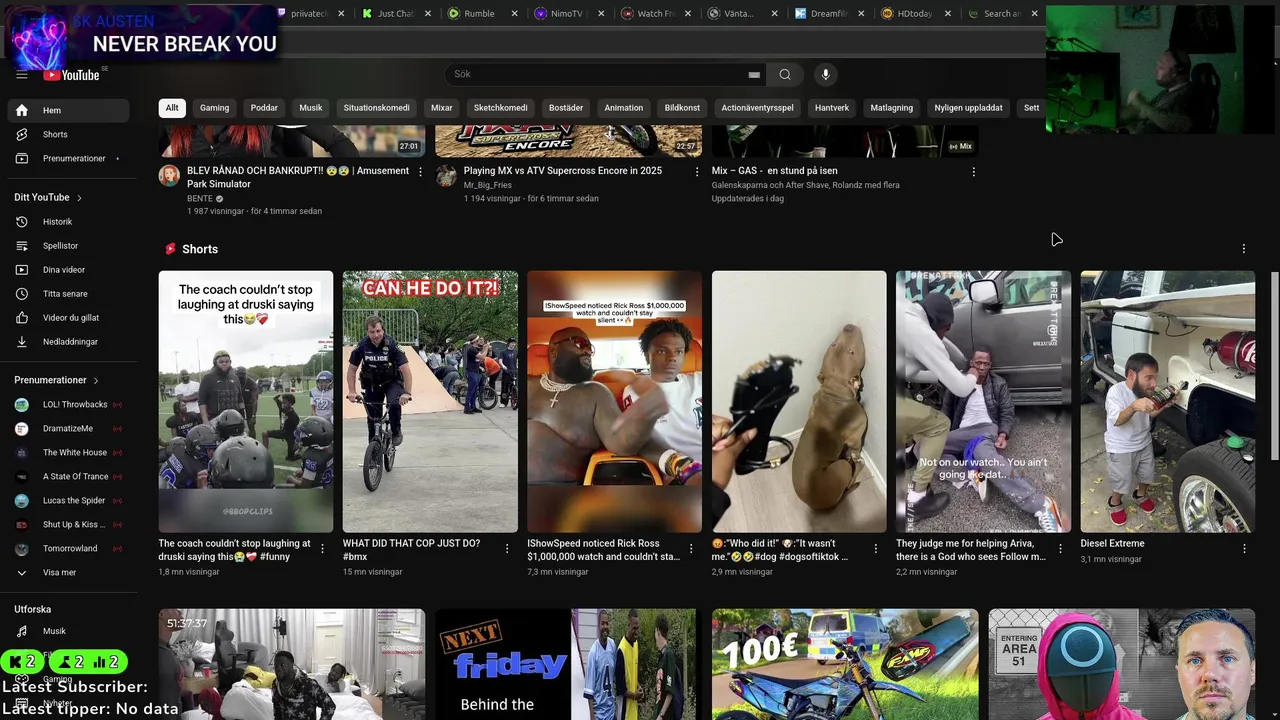
Task: Select the Situationskomedi filter chip
Action: click(x=376, y=108)
